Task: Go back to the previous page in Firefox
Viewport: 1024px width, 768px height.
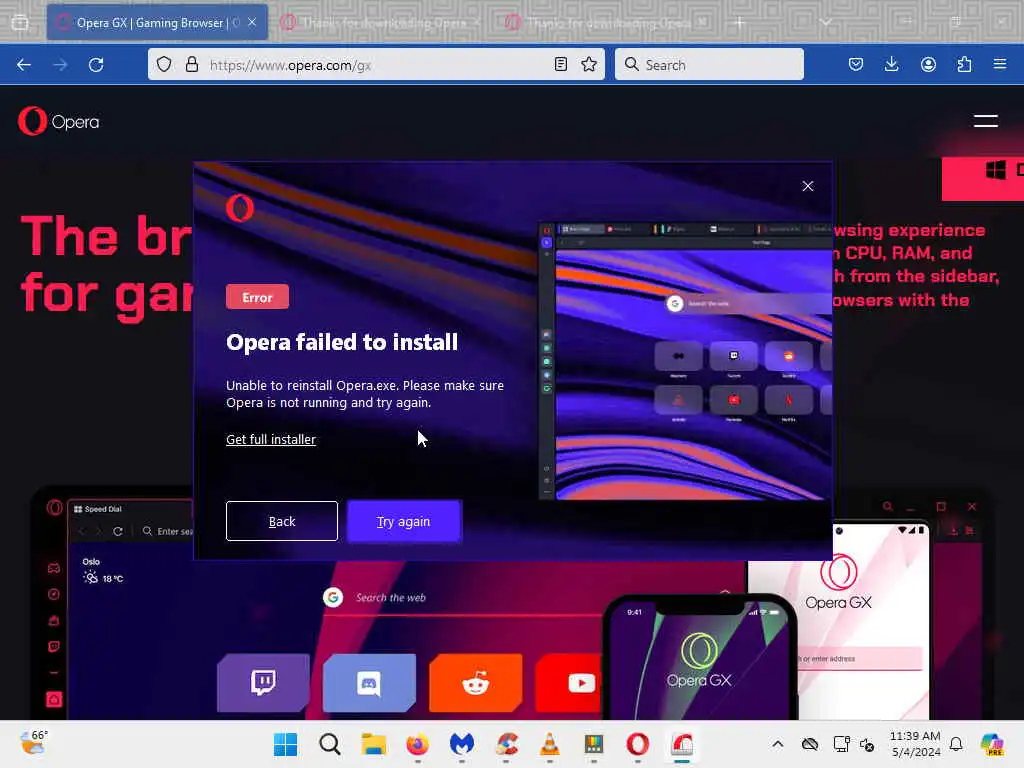Action: coord(24,65)
